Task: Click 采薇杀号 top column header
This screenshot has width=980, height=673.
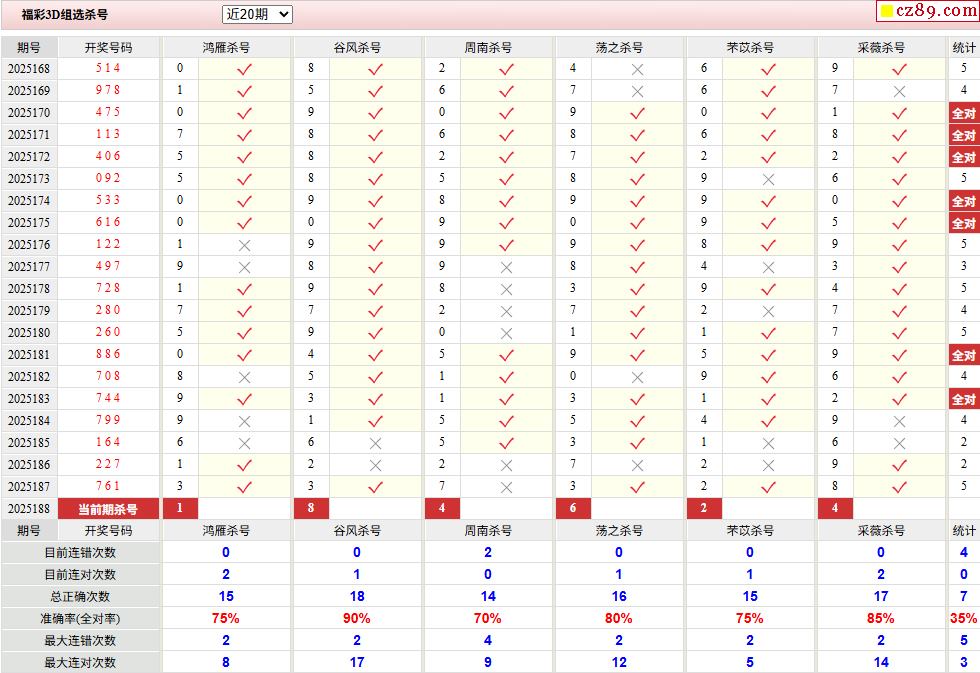Action: click(881, 47)
